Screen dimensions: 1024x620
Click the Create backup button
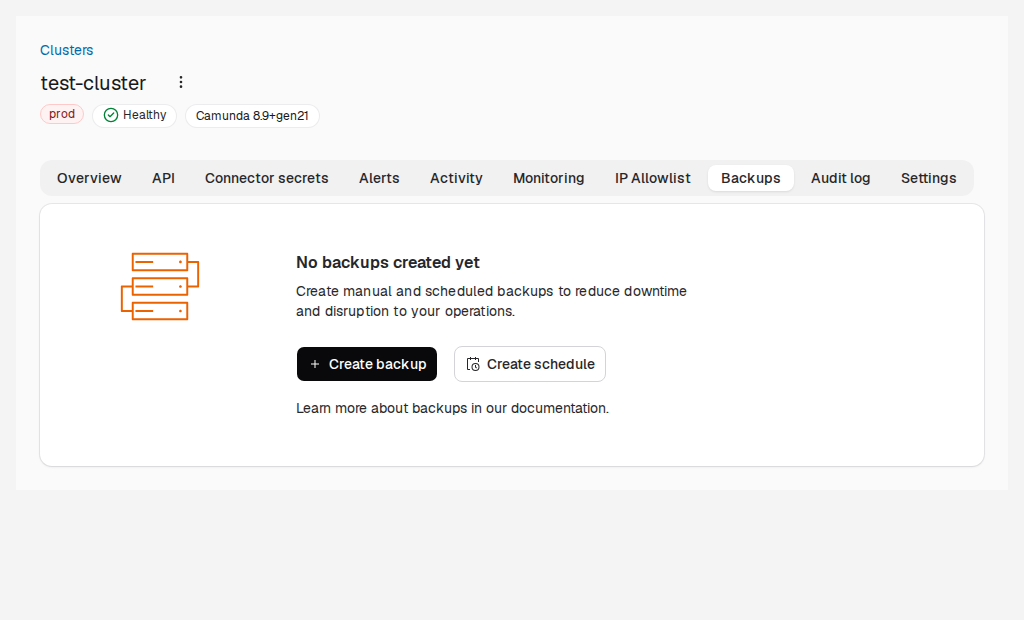tap(367, 364)
